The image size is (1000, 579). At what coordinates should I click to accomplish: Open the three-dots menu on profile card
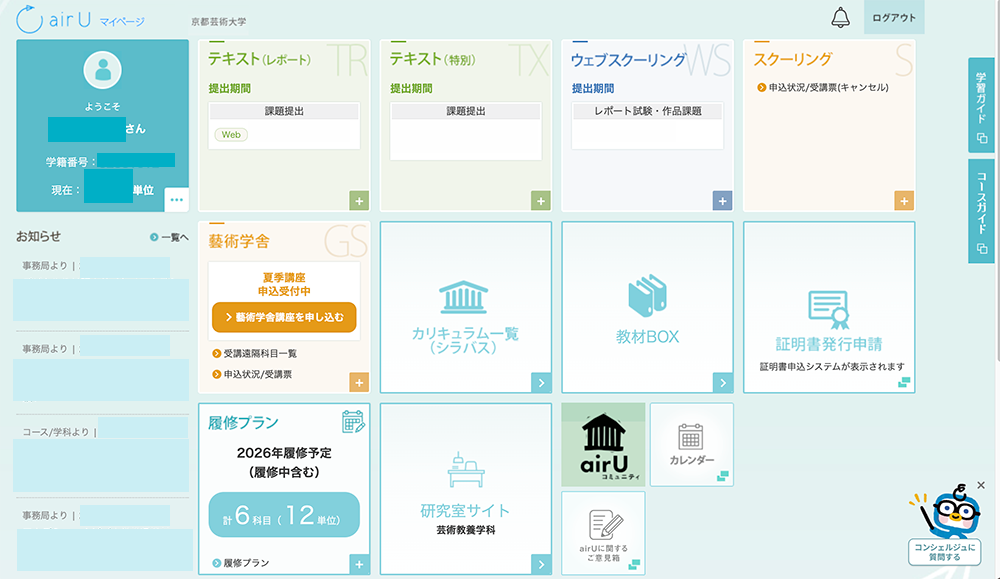click(177, 200)
